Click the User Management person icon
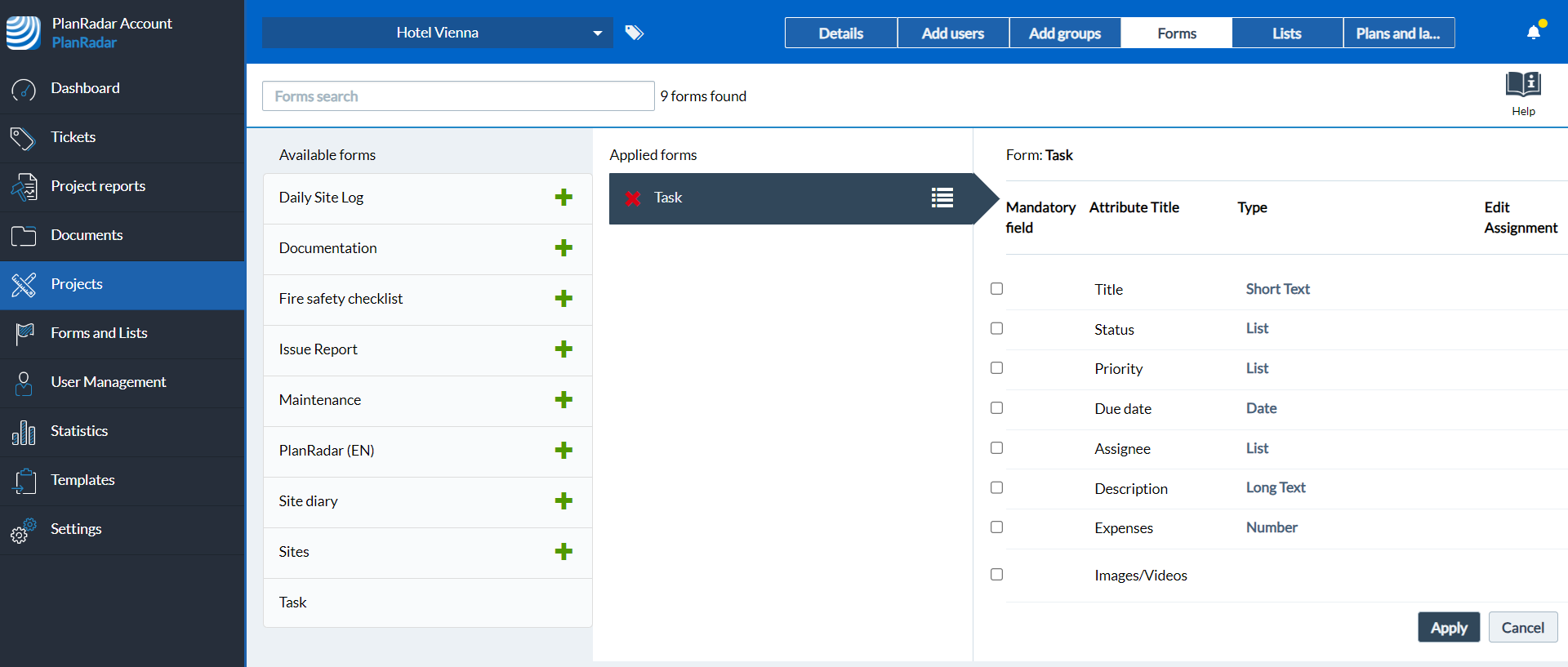The height and width of the screenshot is (667, 1568). click(24, 383)
